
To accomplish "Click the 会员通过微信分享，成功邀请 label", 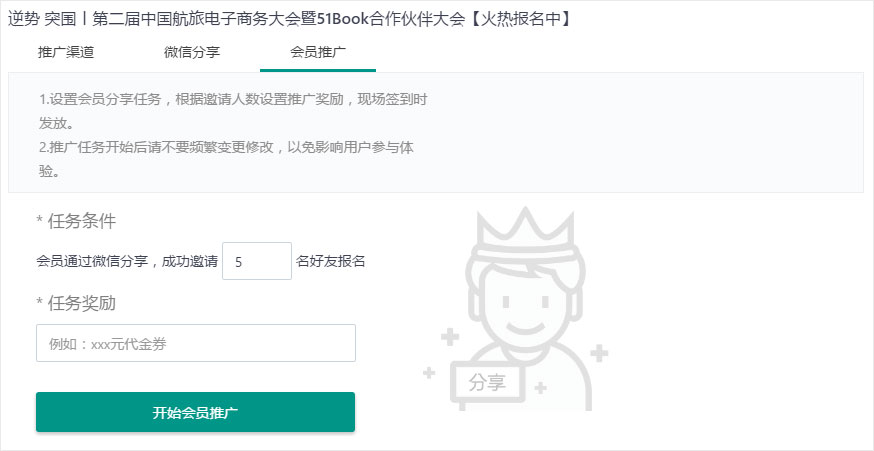I will click(x=127, y=261).
